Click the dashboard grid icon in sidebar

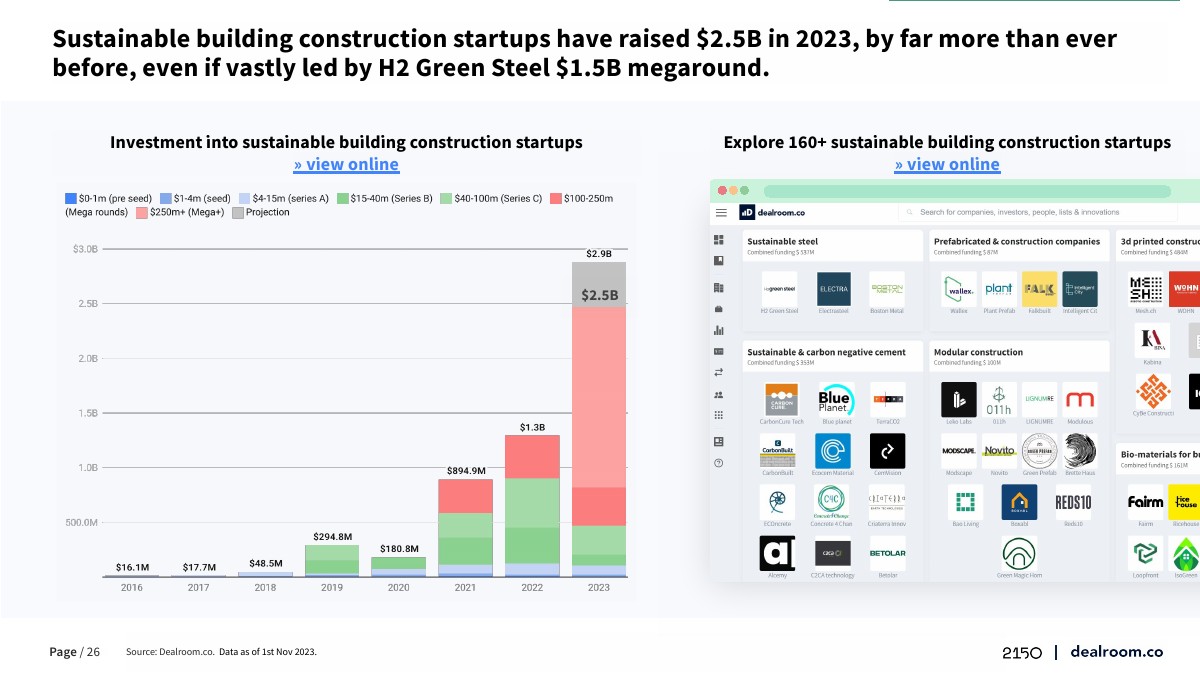[x=718, y=240]
